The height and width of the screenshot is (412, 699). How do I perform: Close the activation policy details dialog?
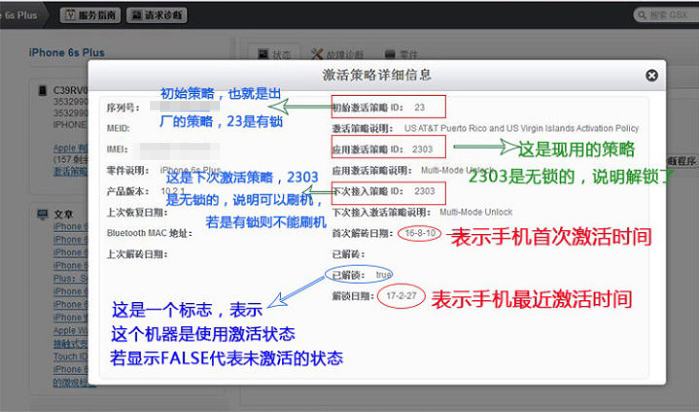[x=652, y=75]
